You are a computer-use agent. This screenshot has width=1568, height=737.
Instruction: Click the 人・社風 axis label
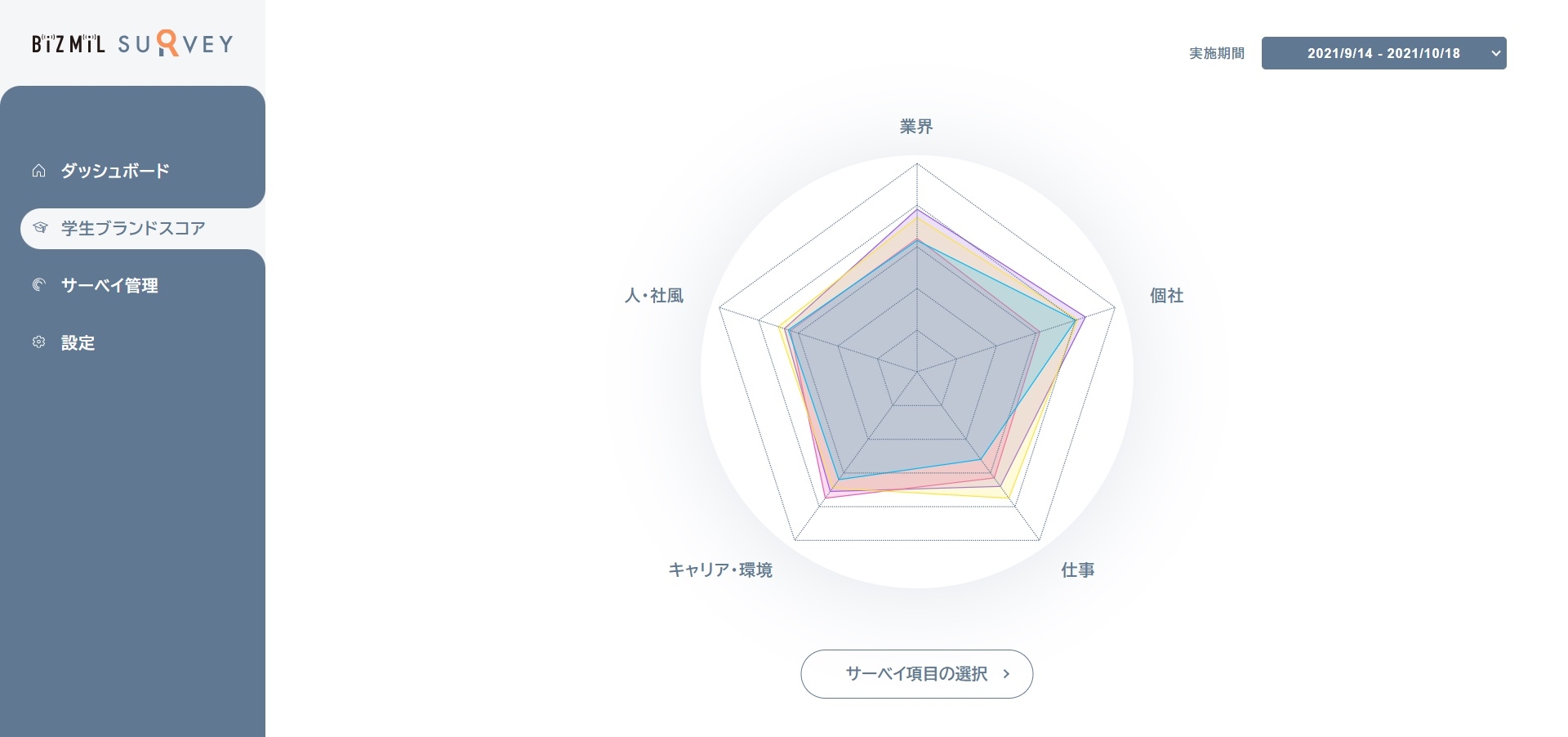pyautogui.click(x=653, y=296)
